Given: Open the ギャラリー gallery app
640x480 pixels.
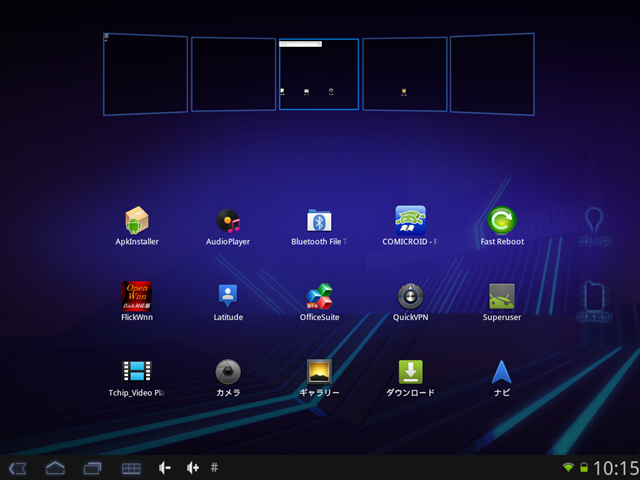Looking at the screenshot, I should pos(319,378).
